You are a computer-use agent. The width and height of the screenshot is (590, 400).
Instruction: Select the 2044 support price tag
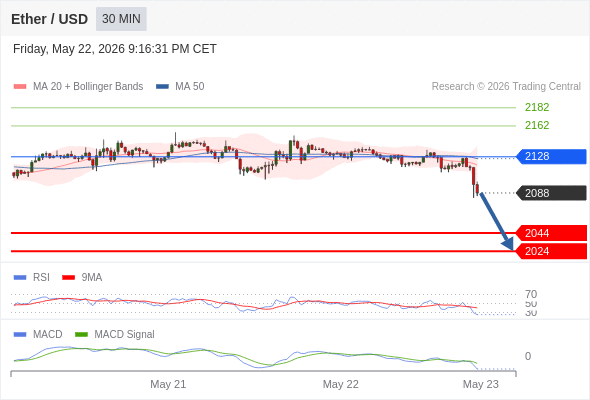click(551, 233)
